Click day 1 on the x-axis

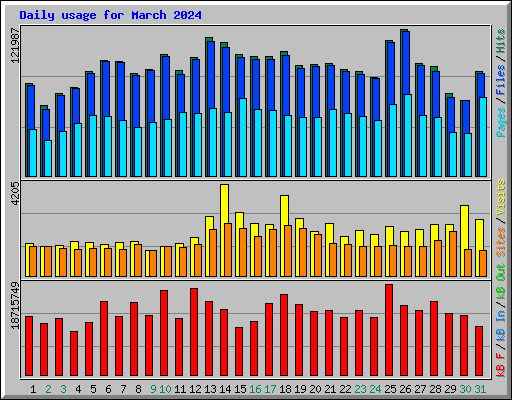33,389
